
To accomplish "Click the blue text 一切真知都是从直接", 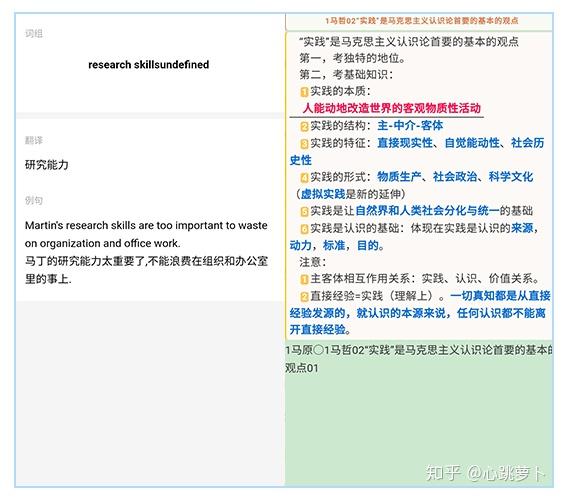I will point(501,296).
